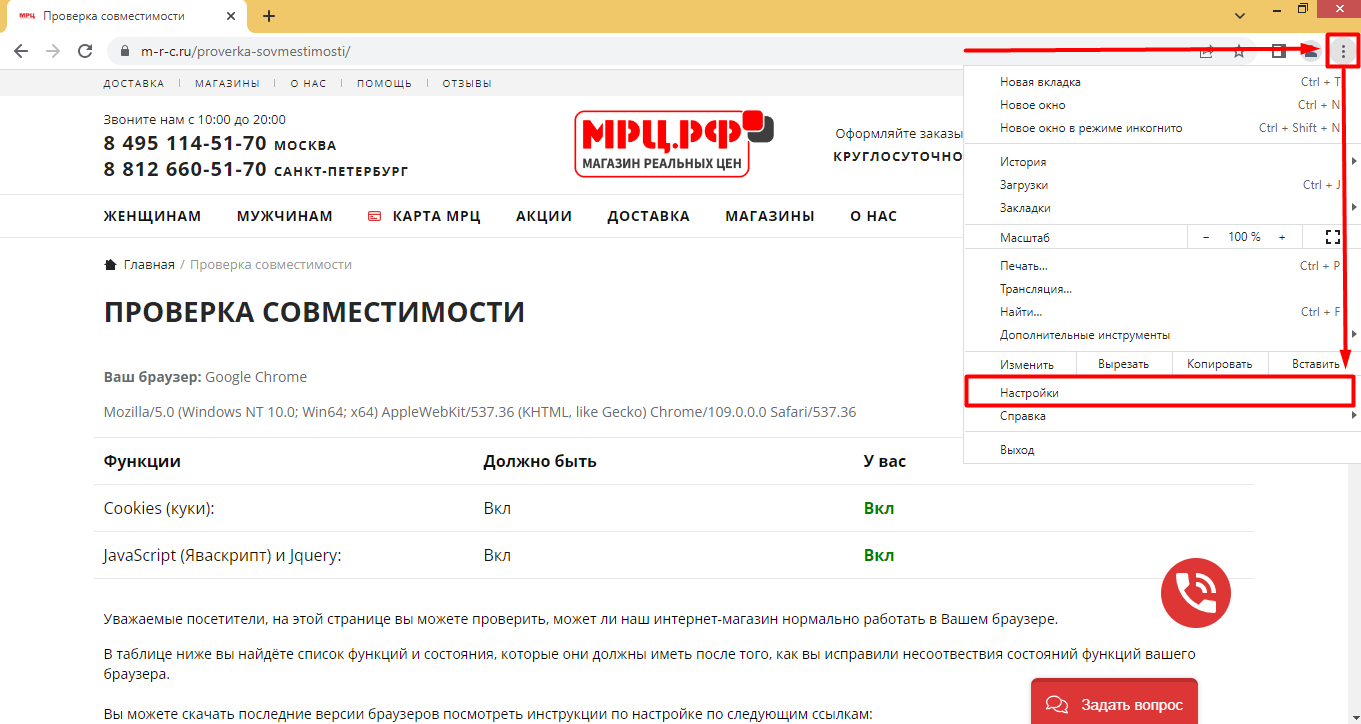Image resolution: width=1361 pixels, height=724 pixels.
Task: Open ДОСТАВКА in main navigation
Action: click(648, 216)
